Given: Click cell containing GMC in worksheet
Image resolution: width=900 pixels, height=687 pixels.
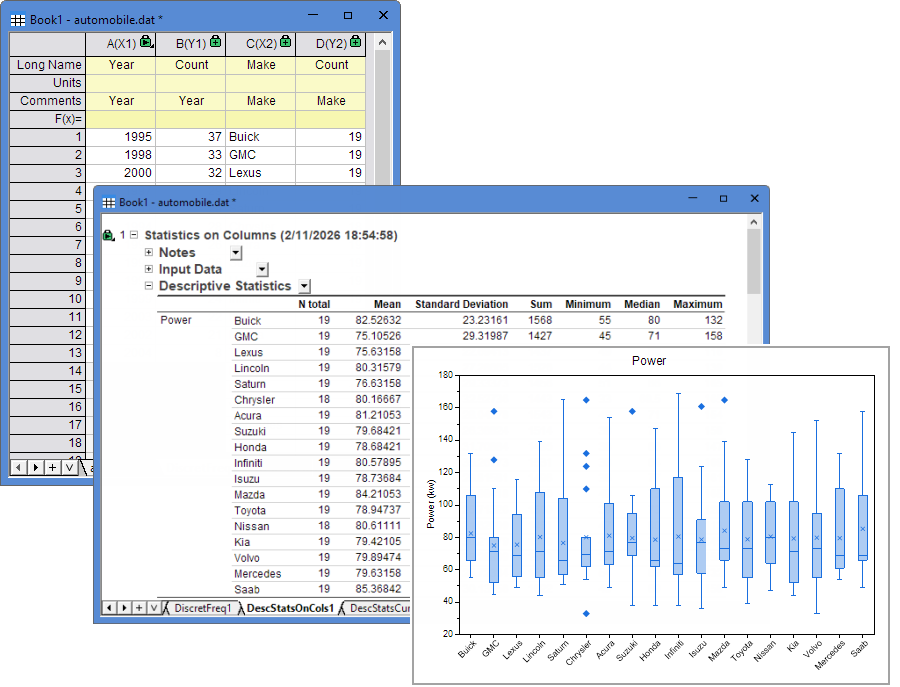Looking at the screenshot, I should [261, 155].
